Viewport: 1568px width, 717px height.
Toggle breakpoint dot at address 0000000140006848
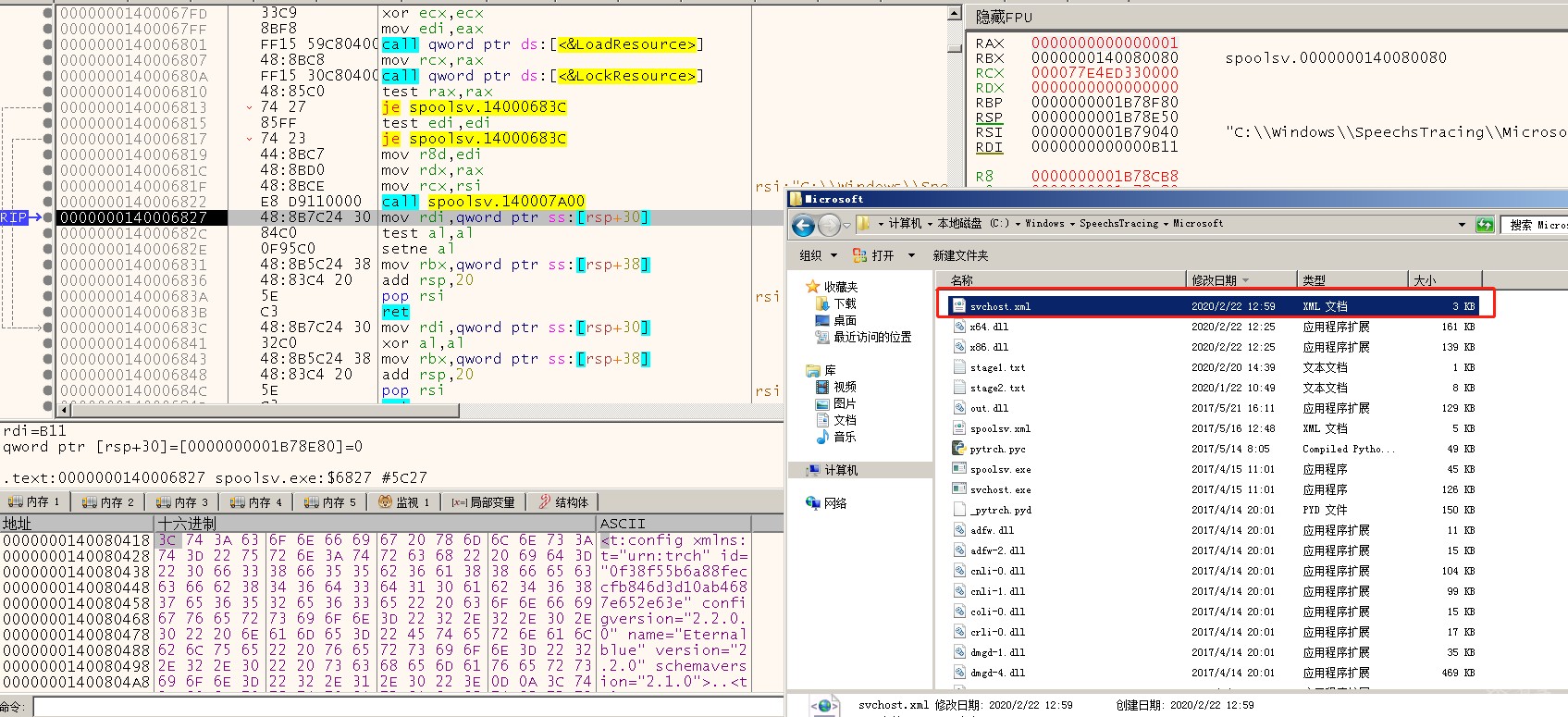point(47,375)
